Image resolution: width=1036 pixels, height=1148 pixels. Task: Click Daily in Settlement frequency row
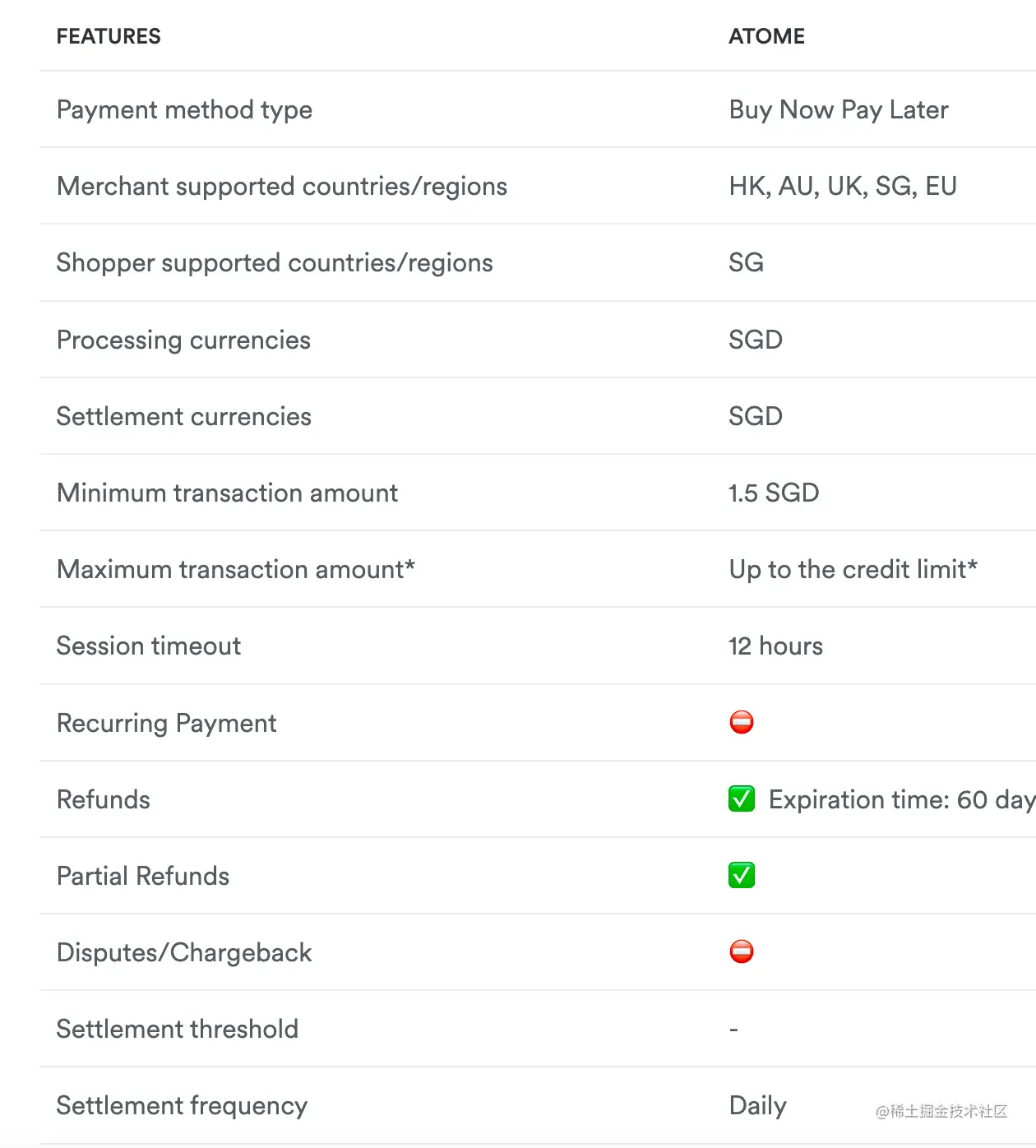tap(757, 1106)
